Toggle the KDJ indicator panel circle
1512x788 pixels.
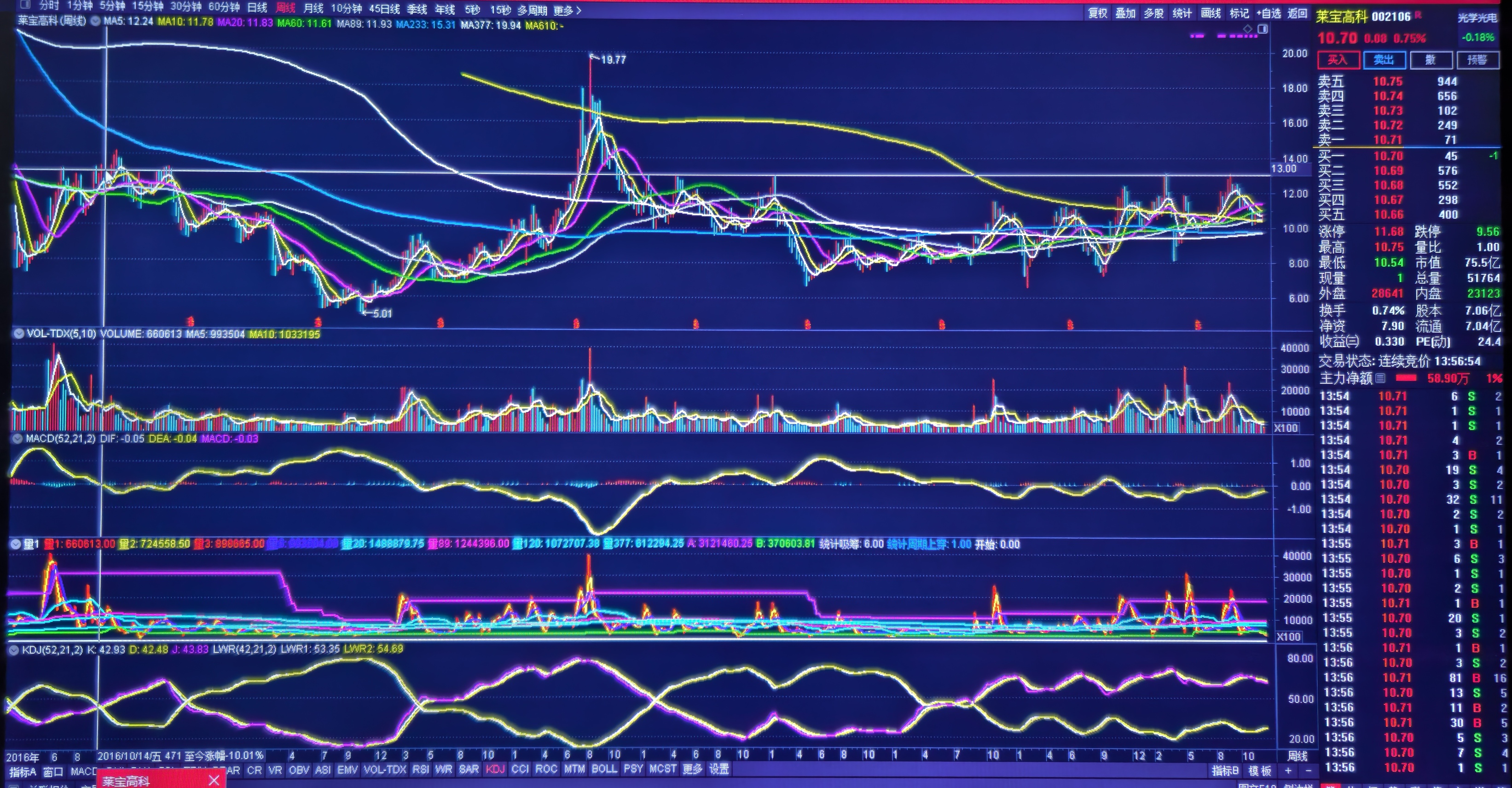pyautogui.click(x=13, y=649)
